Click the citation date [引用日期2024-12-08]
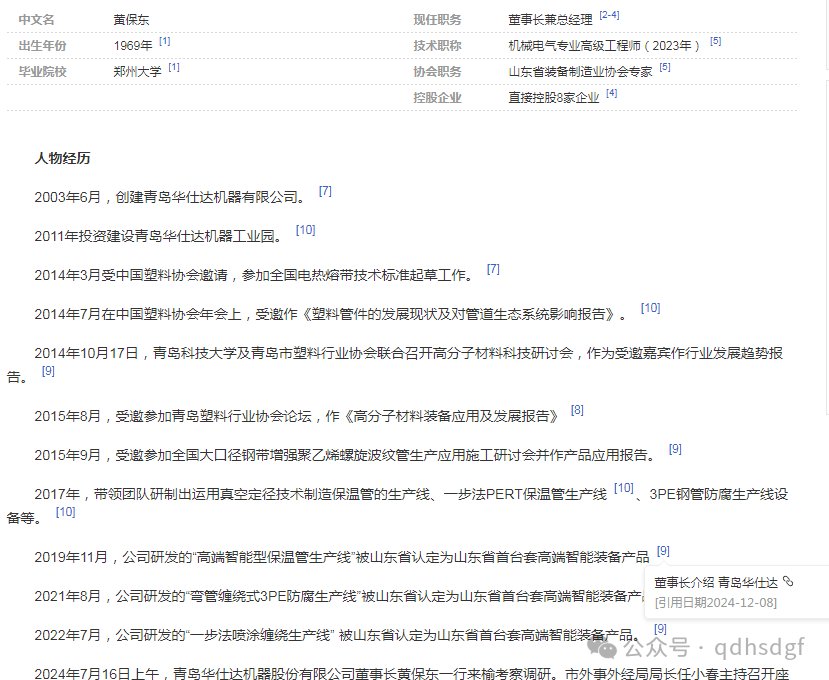Image resolution: width=829 pixels, height=680 pixels. coord(716,603)
